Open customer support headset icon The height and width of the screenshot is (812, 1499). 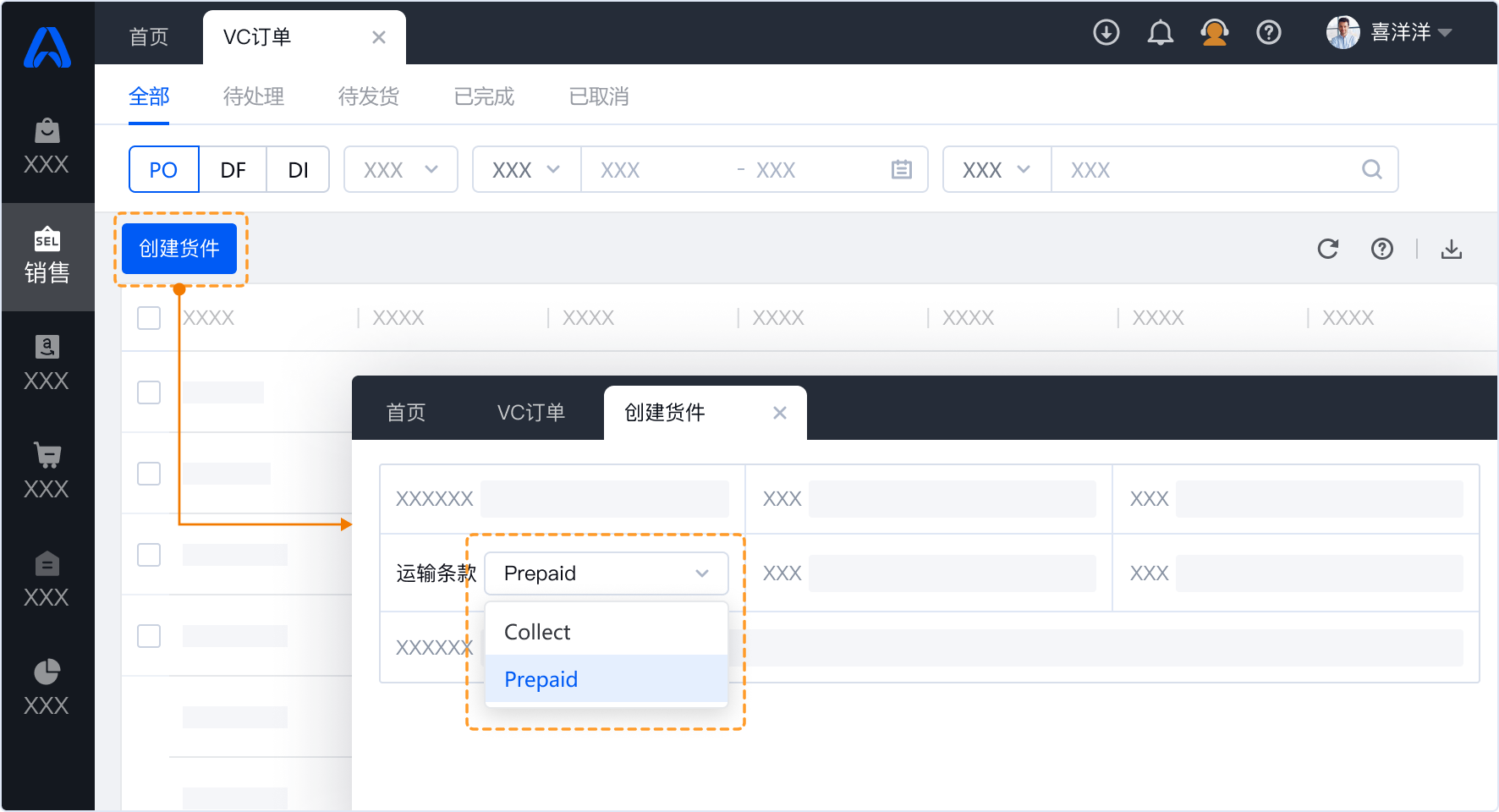click(1214, 33)
